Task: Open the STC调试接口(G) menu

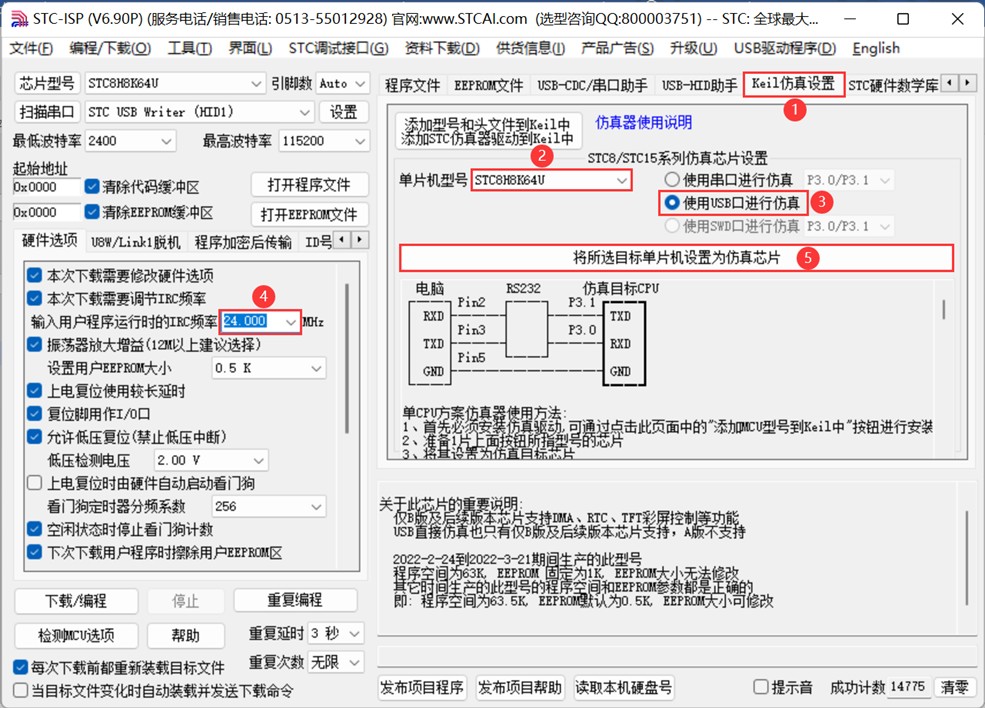Action: [338, 48]
